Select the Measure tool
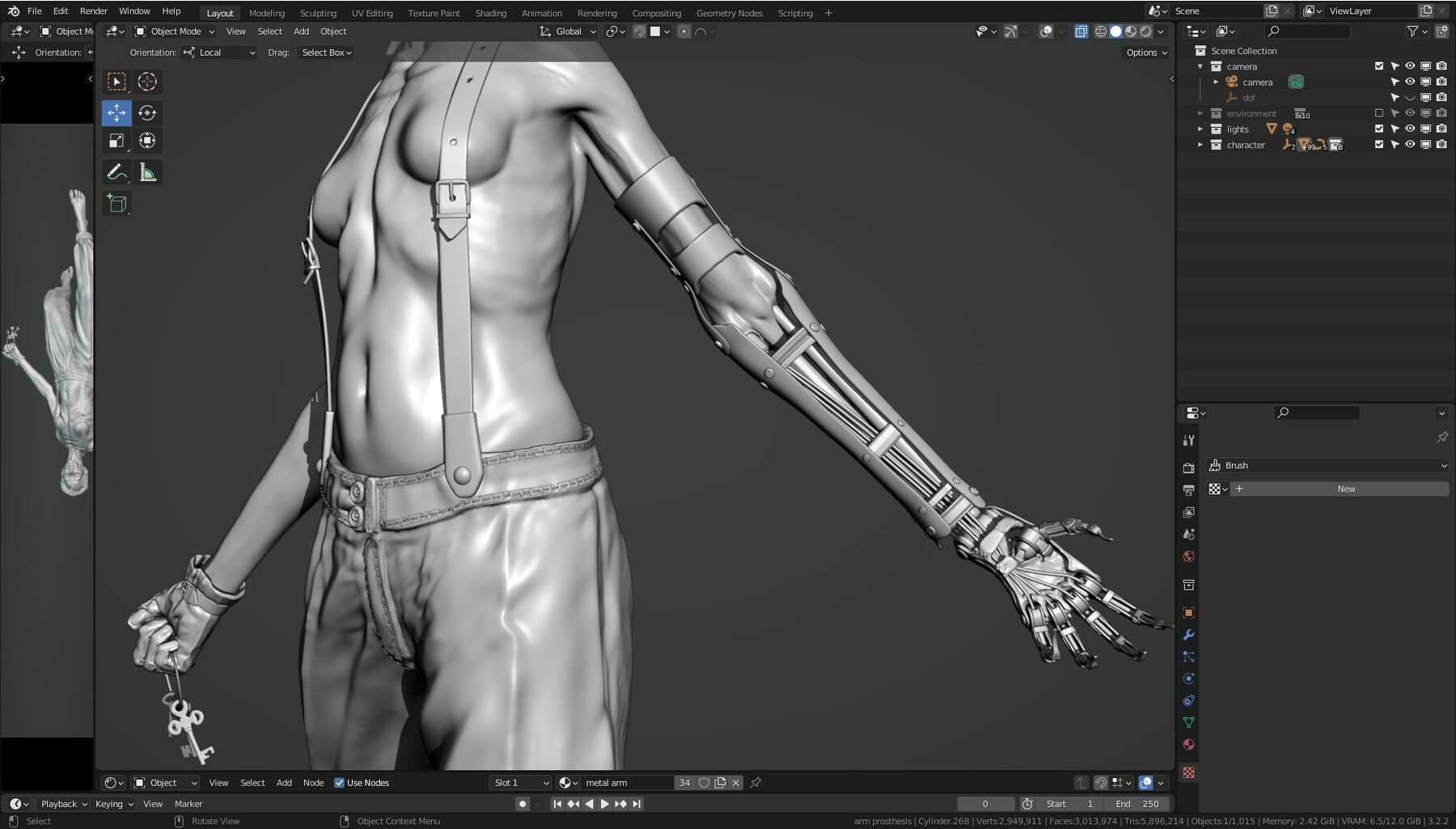Image resolution: width=1456 pixels, height=829 pixels. pyautogui.click(x=147, y=171)
